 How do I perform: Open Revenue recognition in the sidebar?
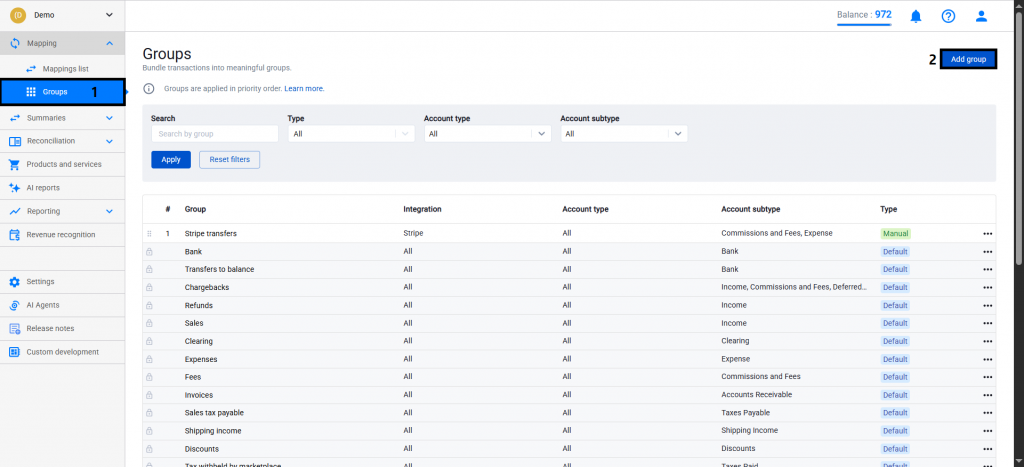[x=60, y=235]
